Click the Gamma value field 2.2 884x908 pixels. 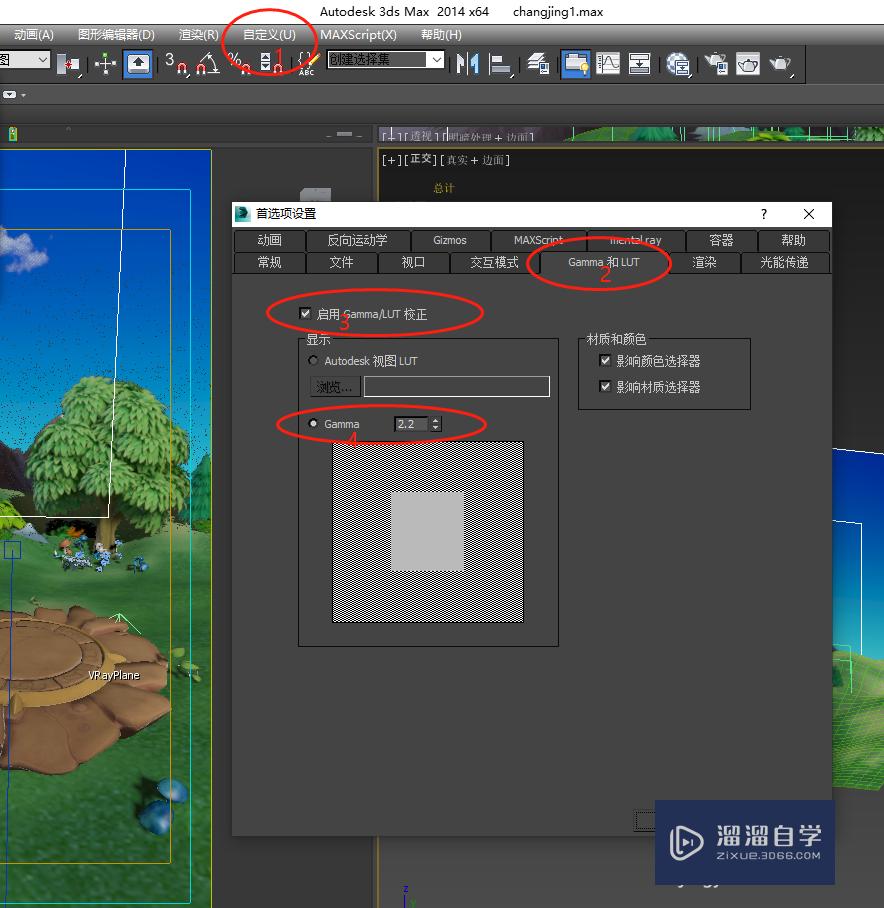coord(412,424)
